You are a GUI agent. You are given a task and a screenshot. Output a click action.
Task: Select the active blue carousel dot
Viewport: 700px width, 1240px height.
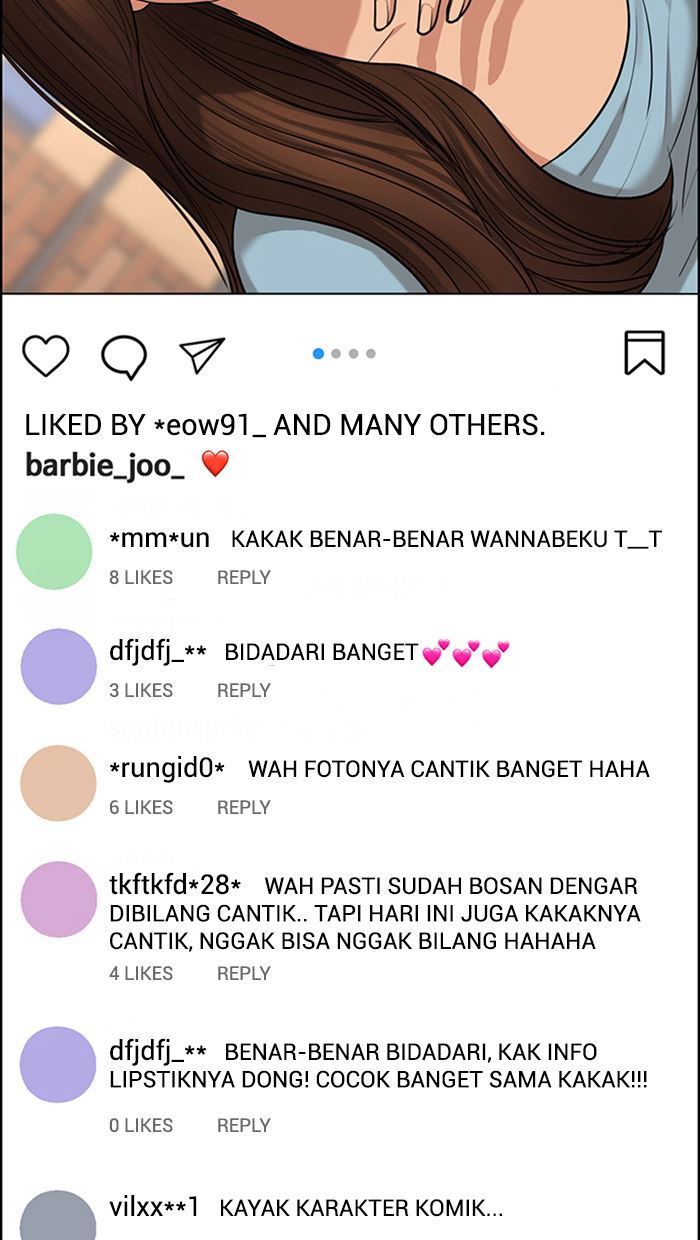(318, 353)
